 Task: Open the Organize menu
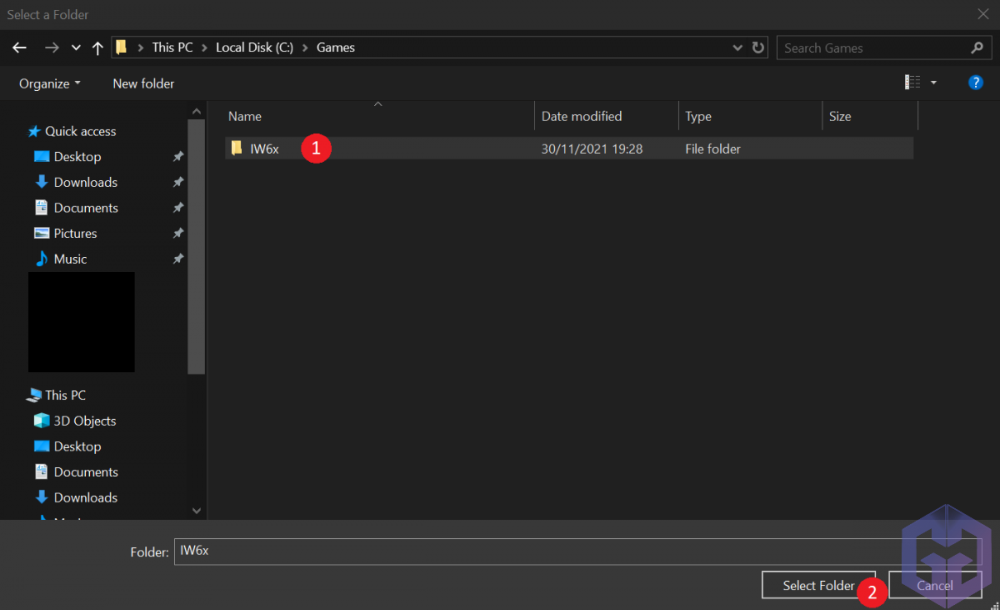pos(50,84)
